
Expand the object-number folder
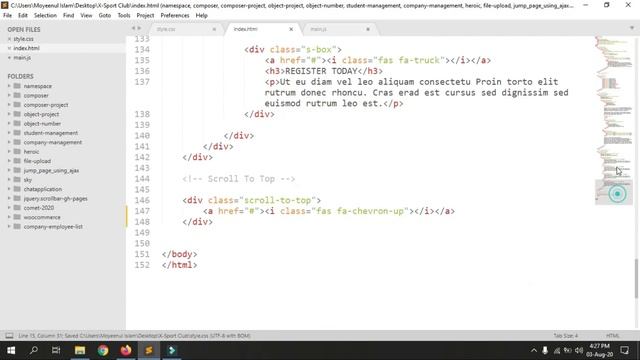[9, 124]
